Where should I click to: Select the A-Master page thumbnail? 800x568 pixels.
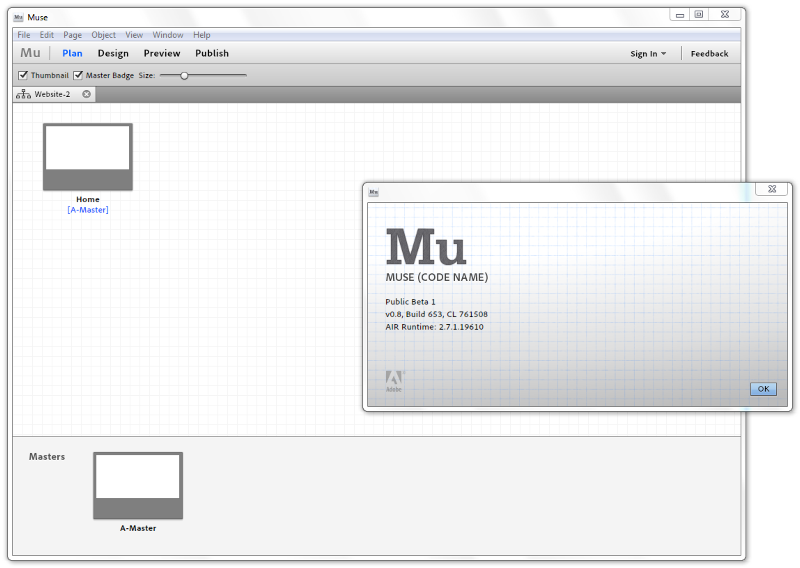pos(138,485)
